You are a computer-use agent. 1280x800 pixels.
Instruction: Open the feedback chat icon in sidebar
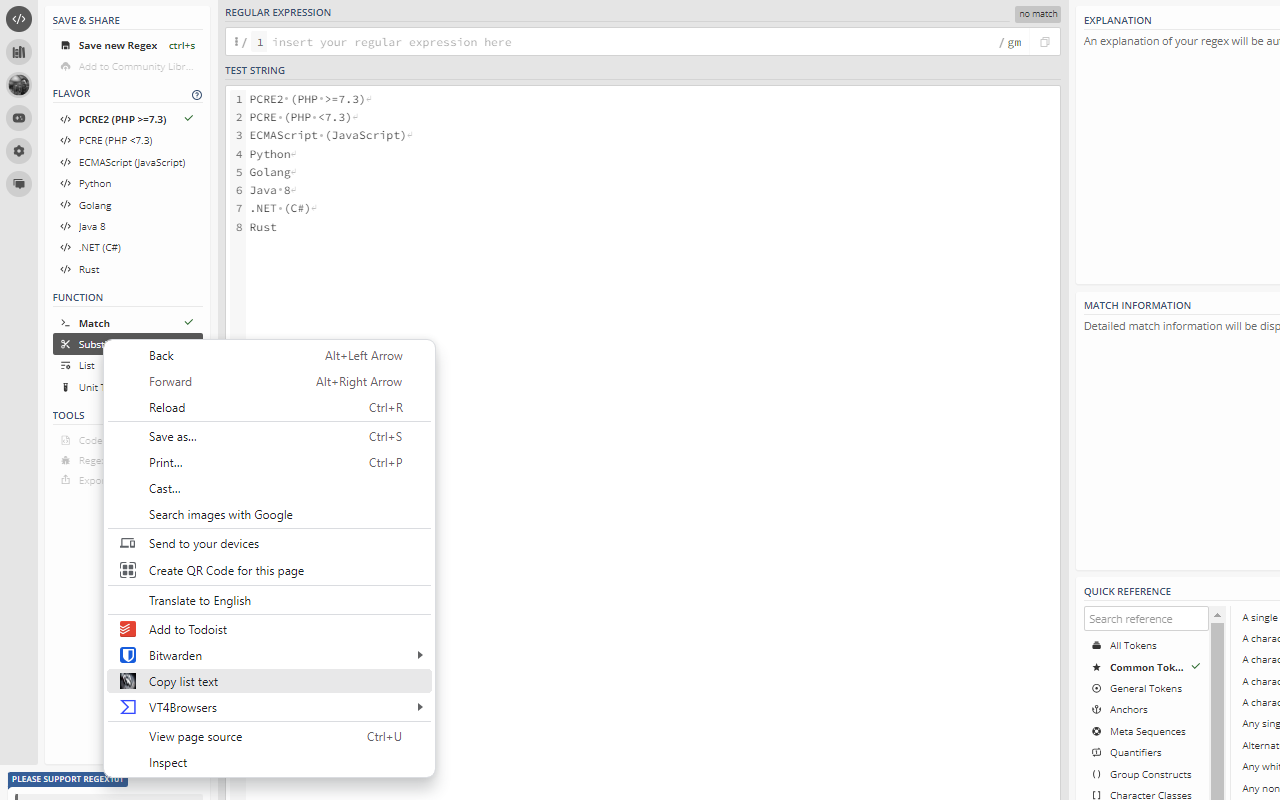click(x=18, y=184)
